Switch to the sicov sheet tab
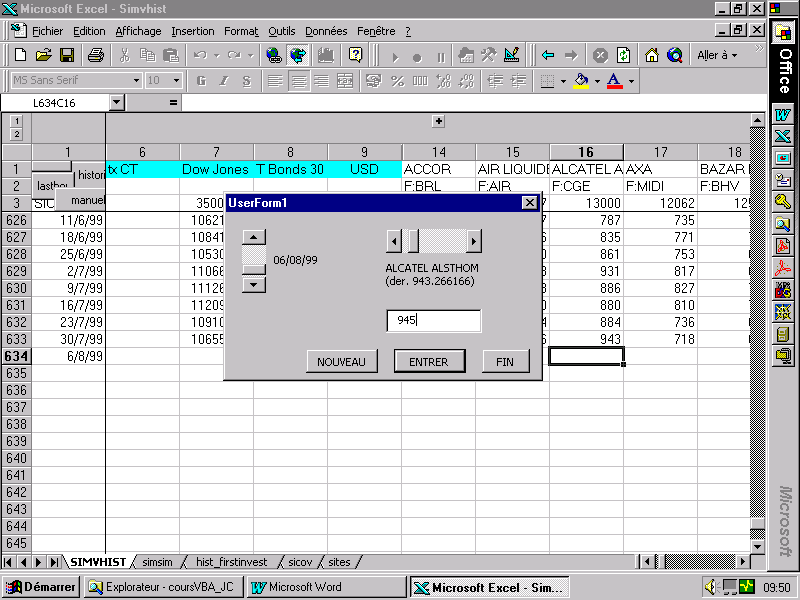Image resolution: width=800 pixels, height=600 pixels. 300,562
